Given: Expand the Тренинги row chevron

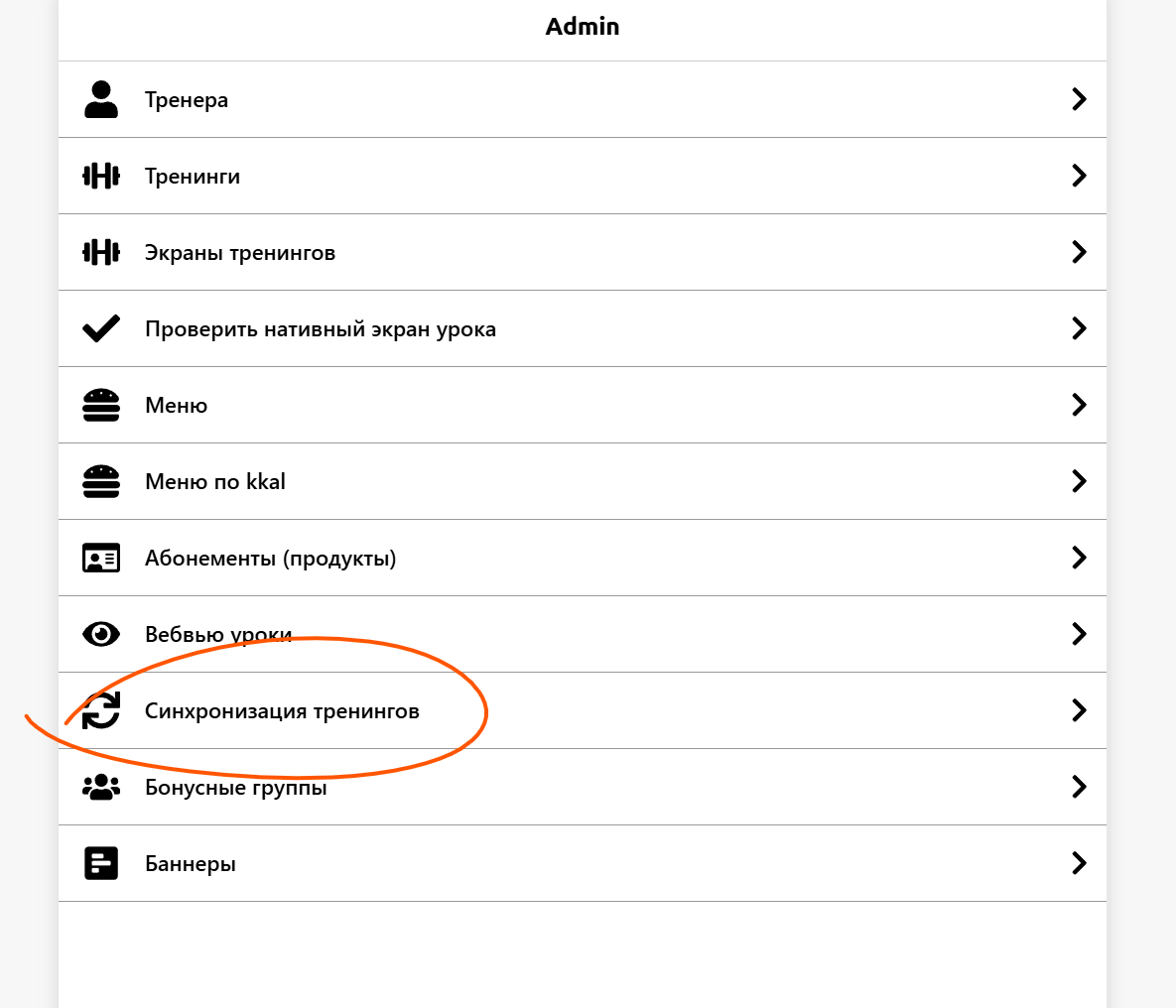Looking at the screenshot, I should (1079, 176).
